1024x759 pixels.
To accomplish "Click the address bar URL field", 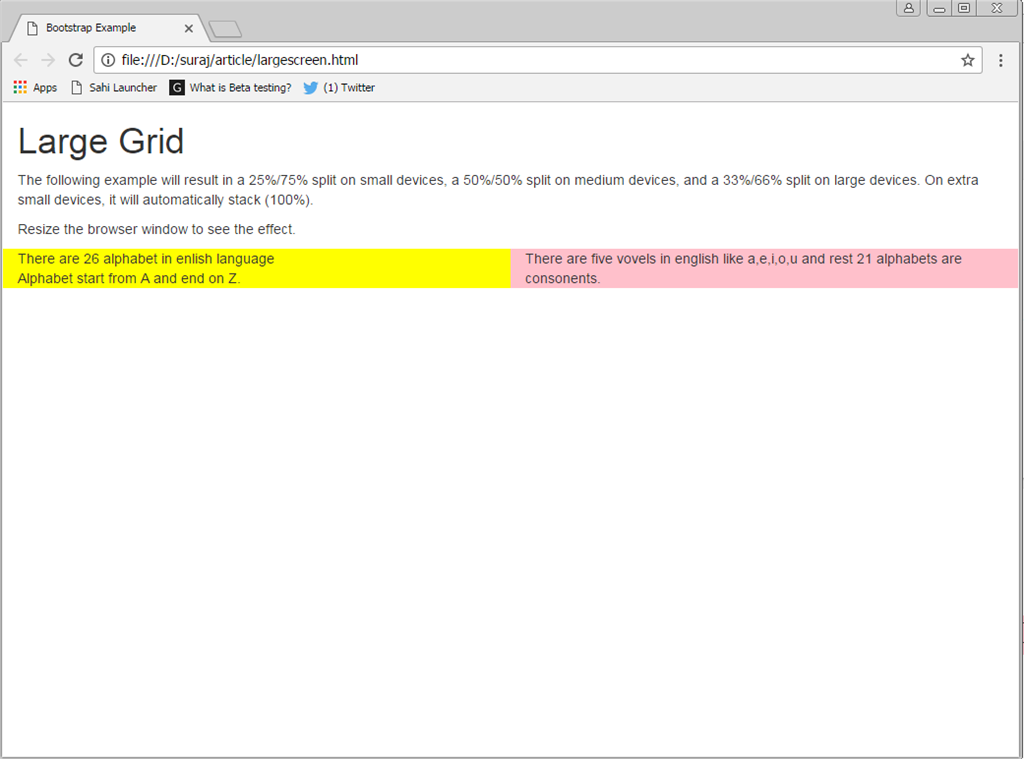I will pos(537,60).
